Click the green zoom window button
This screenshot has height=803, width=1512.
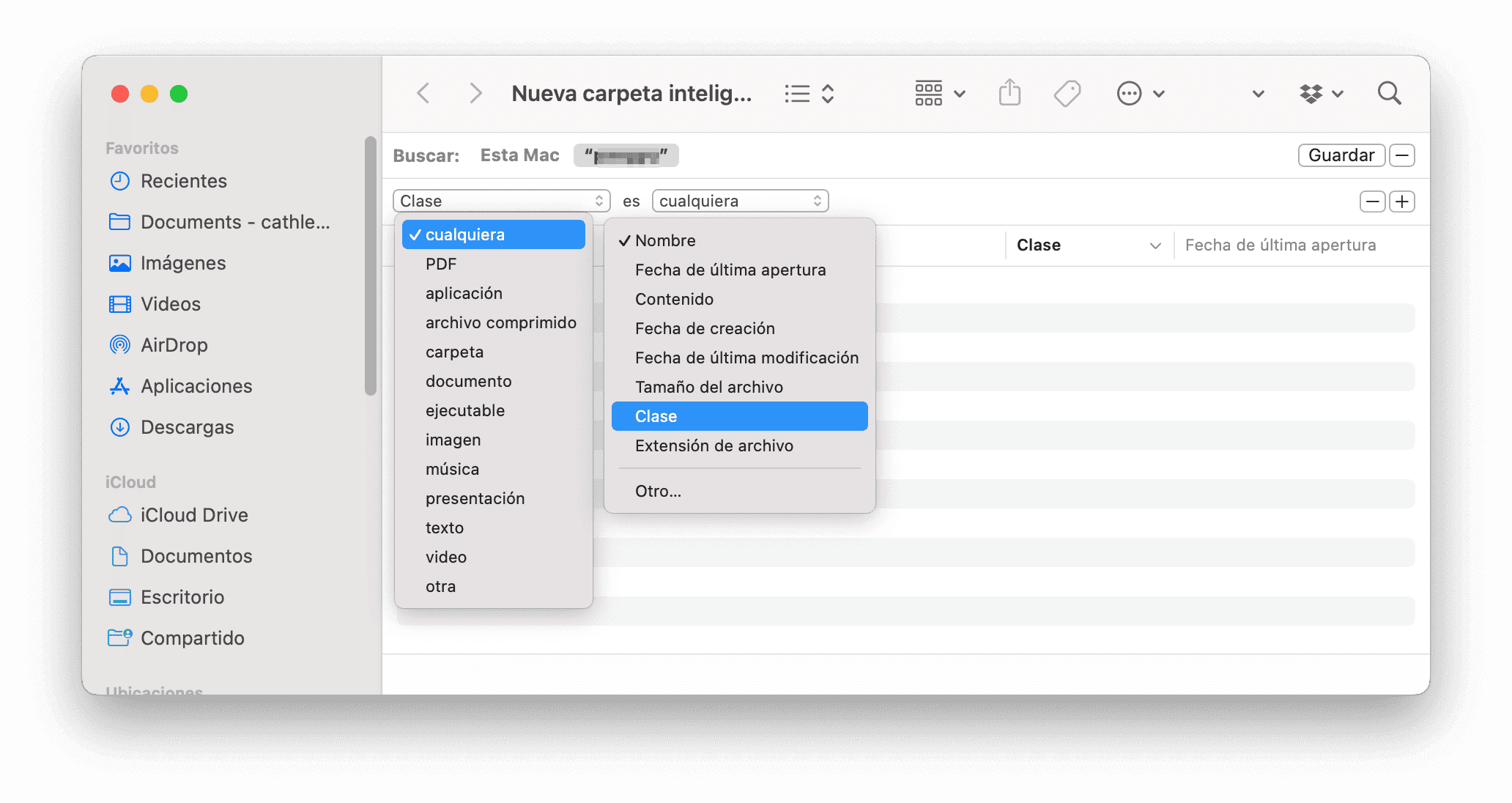tap(179, 94)
